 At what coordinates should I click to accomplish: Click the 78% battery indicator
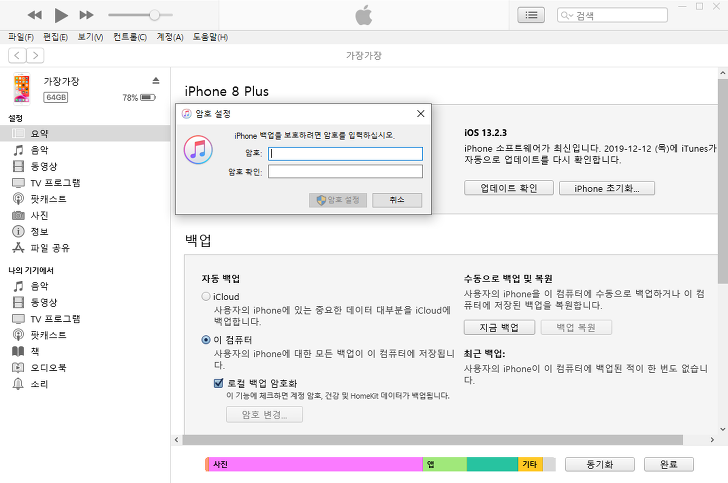[139, 98]
